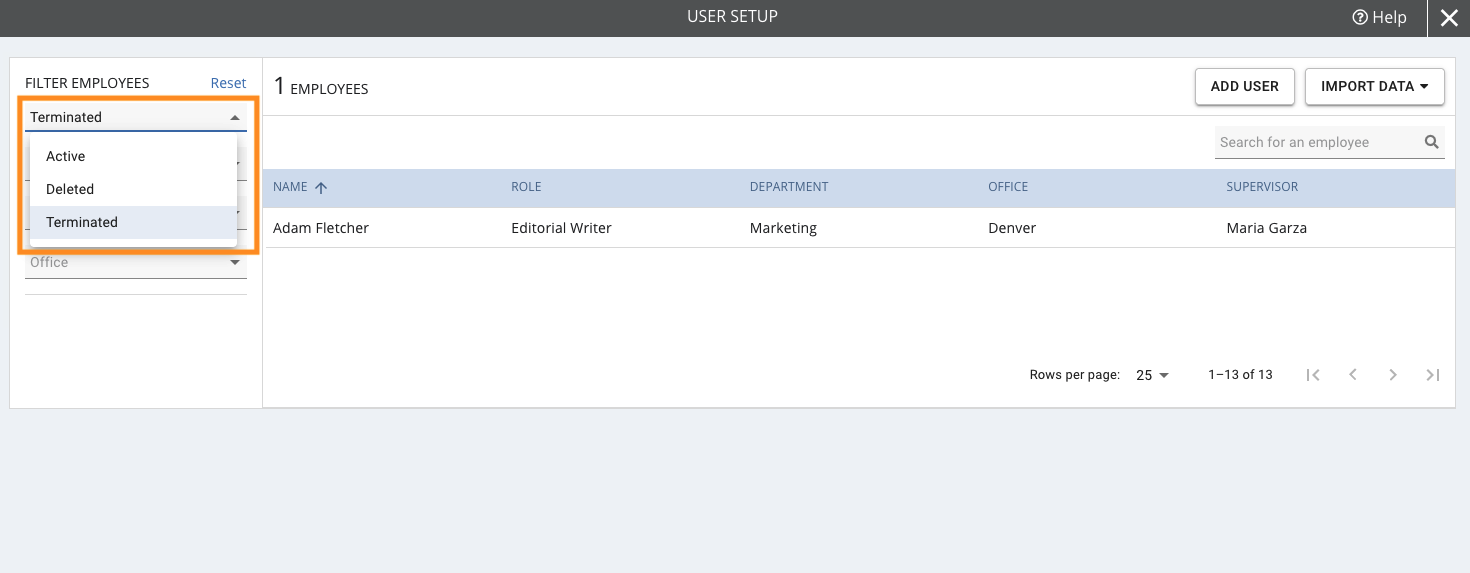Select the Active status option
This screenshot has width=1470, height=573.
click(133, 156)
